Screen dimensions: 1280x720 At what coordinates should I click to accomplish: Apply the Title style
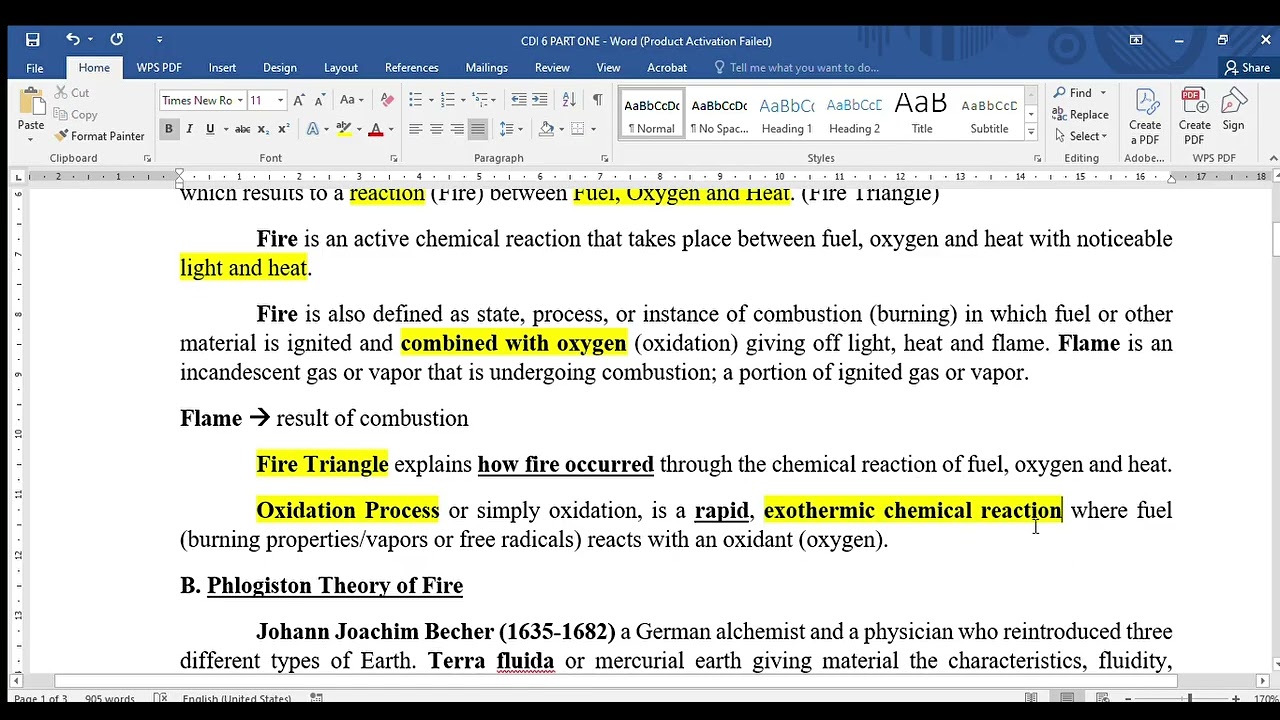tap(922, 114)
